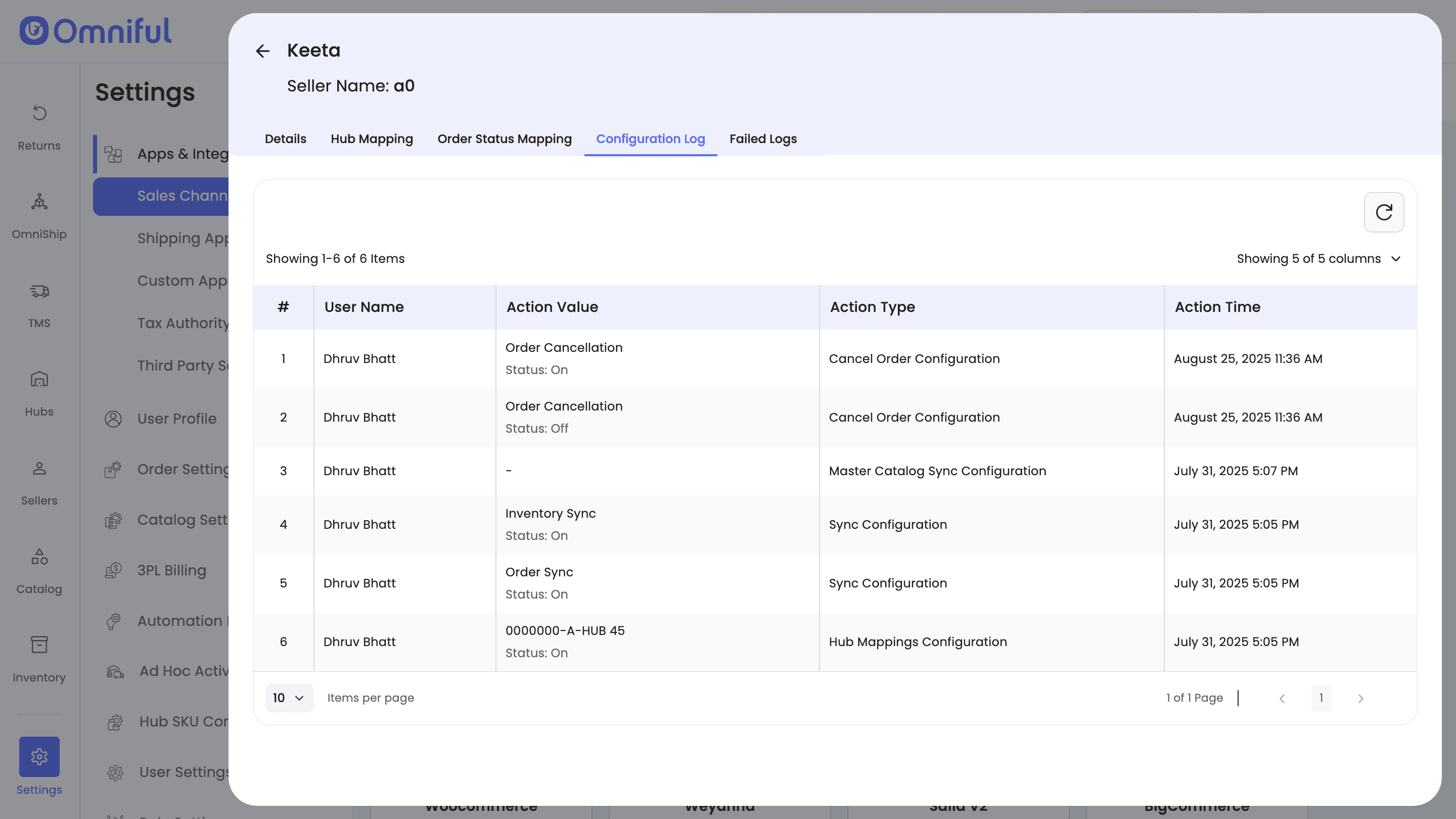The image size is (1456, 819).
Task: Open the Details tab
Action: (285, 139)
